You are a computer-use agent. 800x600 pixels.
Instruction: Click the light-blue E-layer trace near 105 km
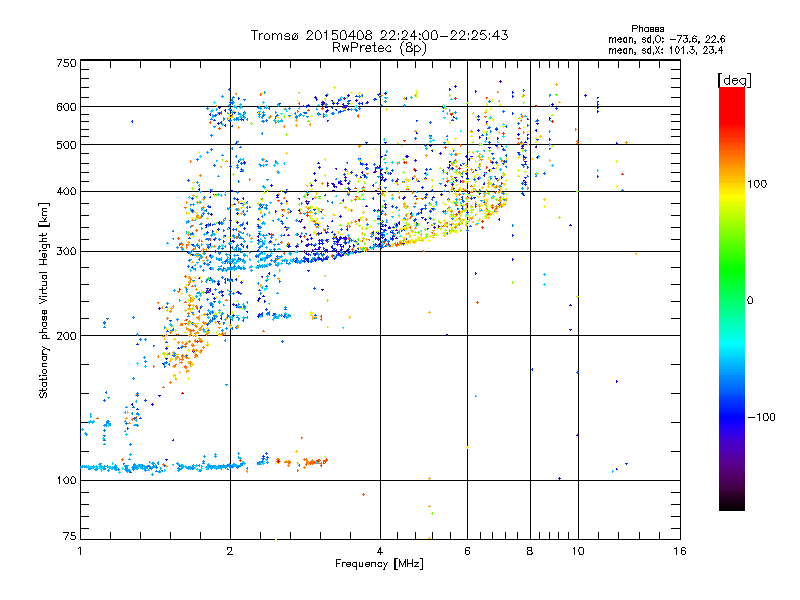pyautogui.click(x=163, y=466)
